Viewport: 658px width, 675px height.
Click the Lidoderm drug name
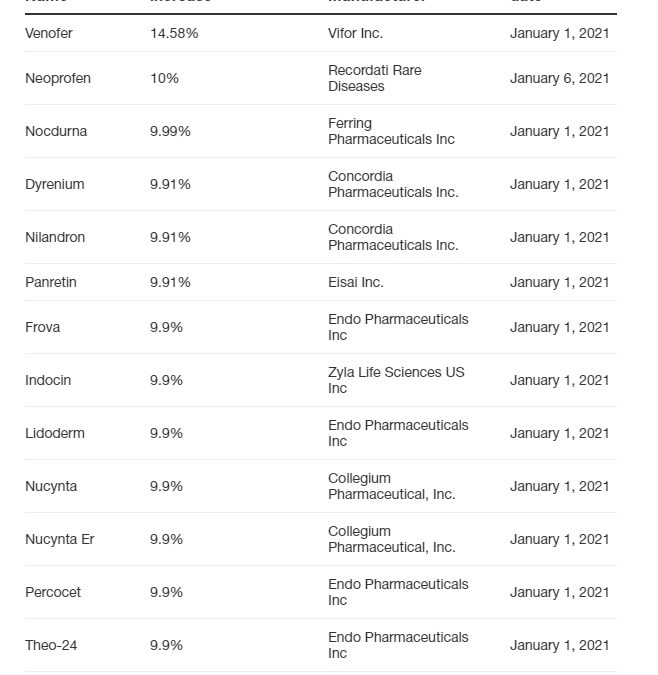tap(55, 433)
